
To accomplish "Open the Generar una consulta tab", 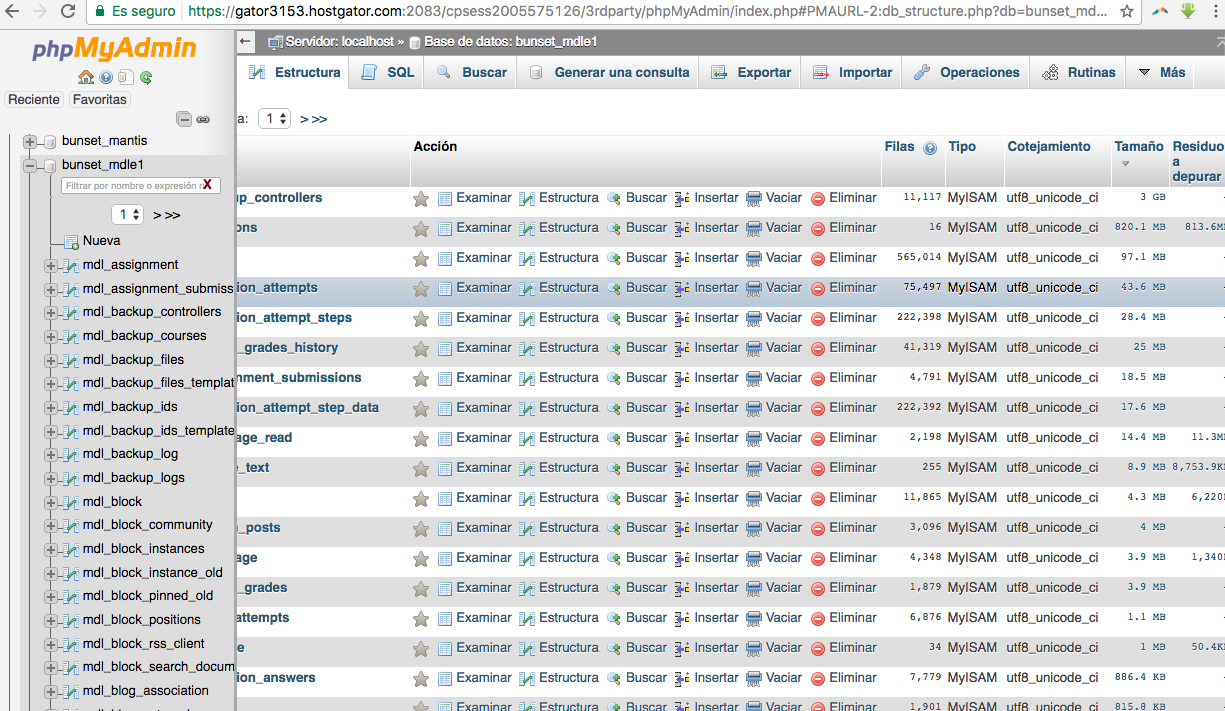I will click(x=609, y=72).
